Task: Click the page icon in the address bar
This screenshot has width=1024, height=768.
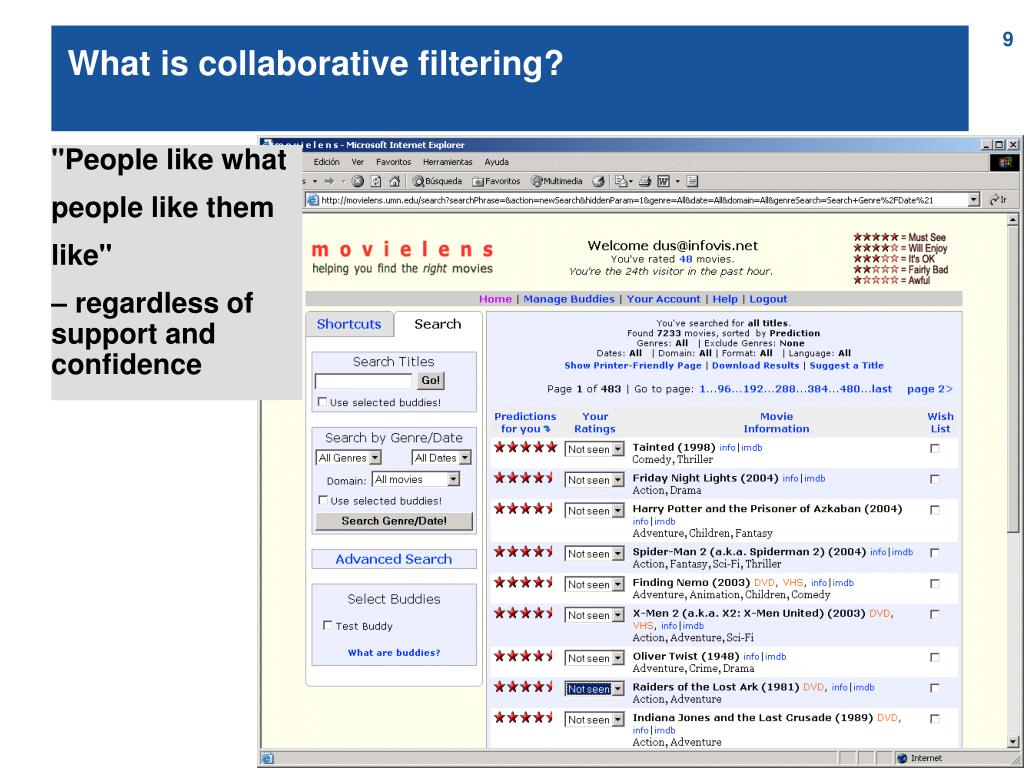Action: [x=313, y=200]
